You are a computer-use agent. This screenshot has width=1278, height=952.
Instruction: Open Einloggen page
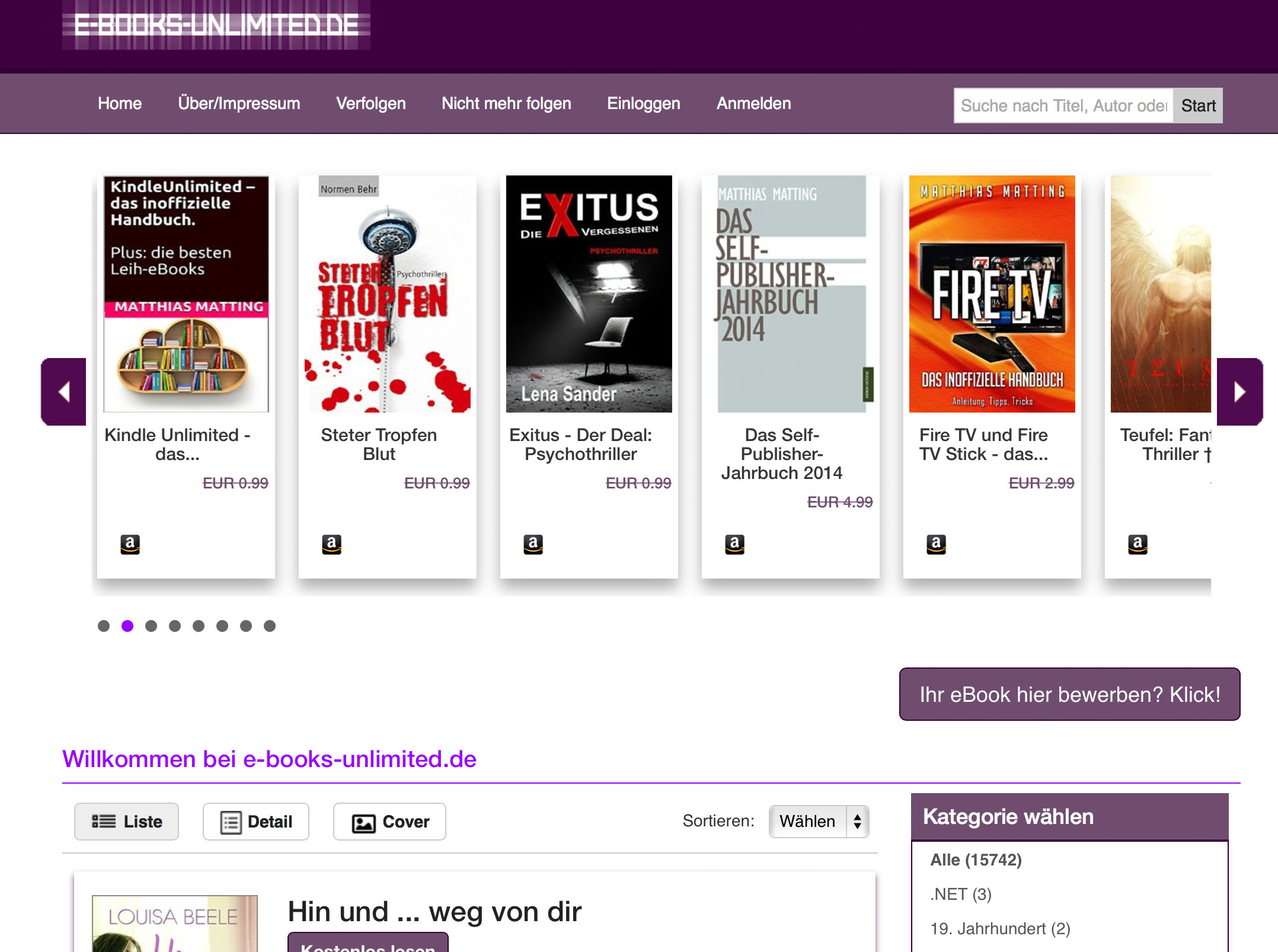point(644,104)
